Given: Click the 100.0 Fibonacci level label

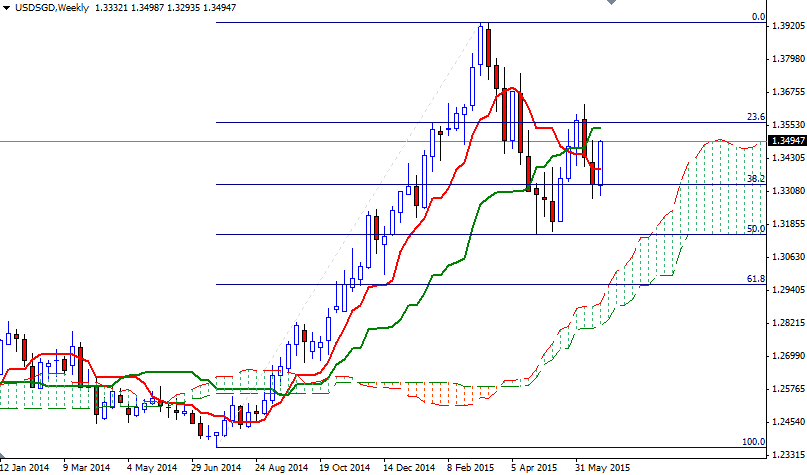Looking at the screenshot, I should pos(753,442).
